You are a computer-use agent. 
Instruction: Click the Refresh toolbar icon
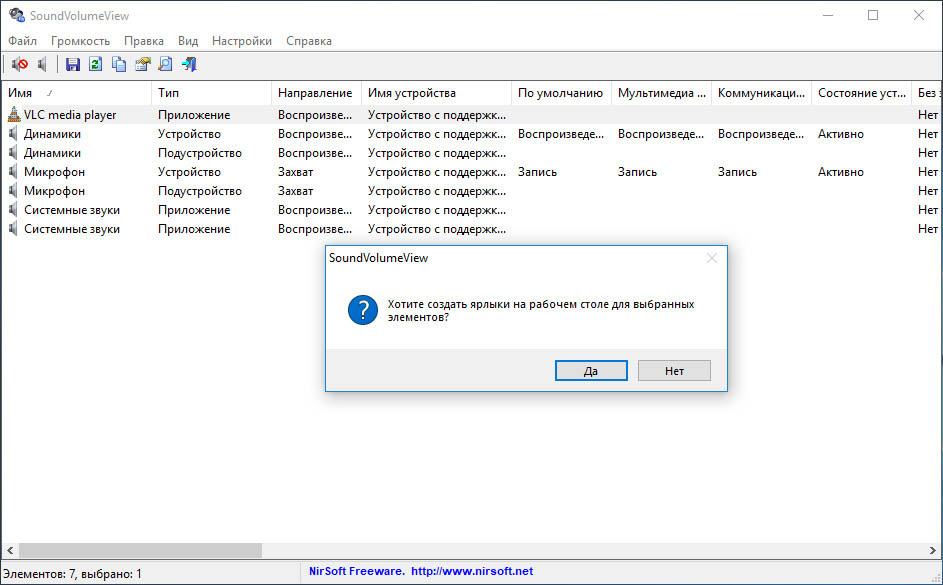(x=95, y=64)
